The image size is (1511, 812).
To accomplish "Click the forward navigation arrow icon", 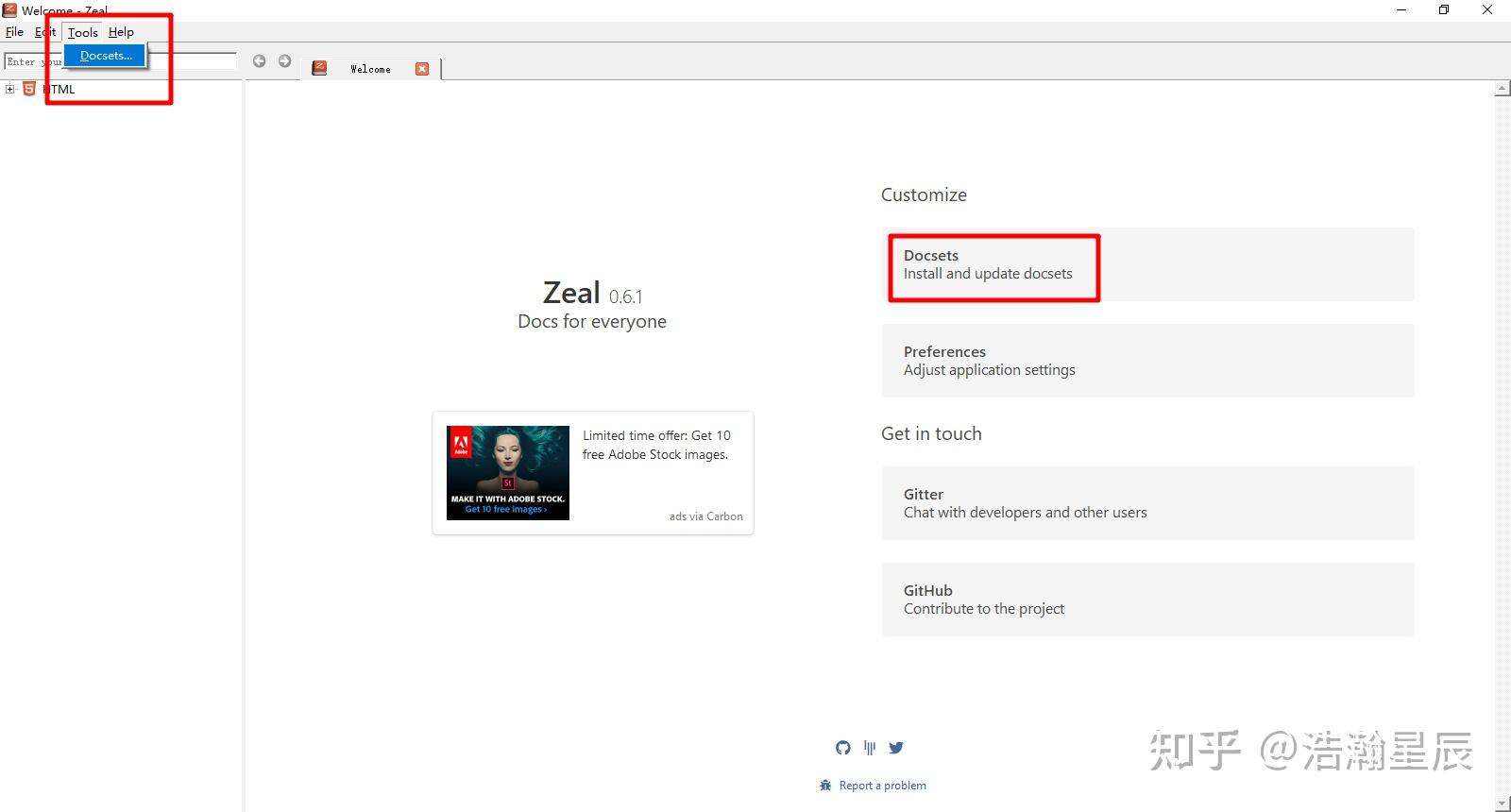I will [x=284, y=61].
